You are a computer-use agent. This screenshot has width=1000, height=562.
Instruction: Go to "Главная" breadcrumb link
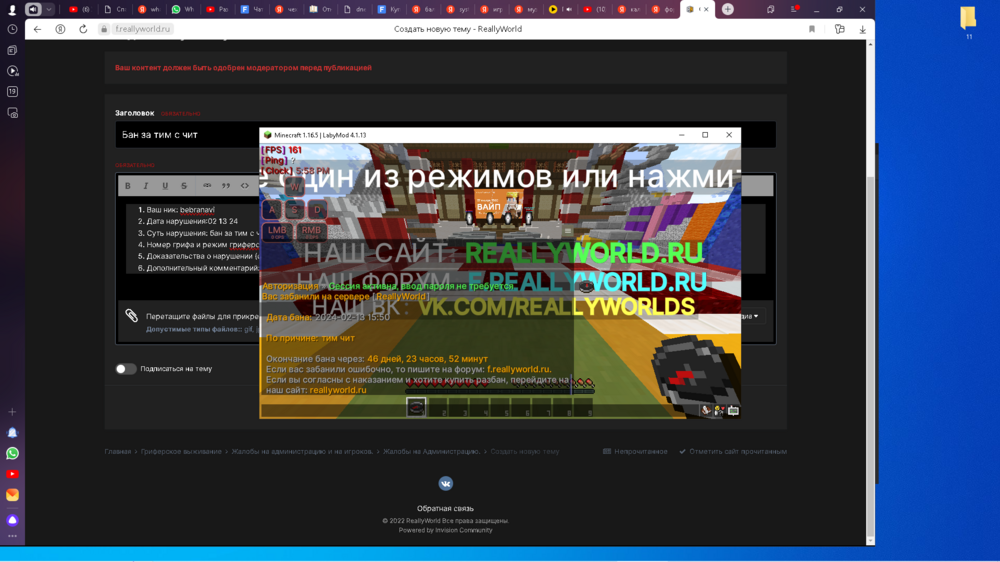(117, 452)
